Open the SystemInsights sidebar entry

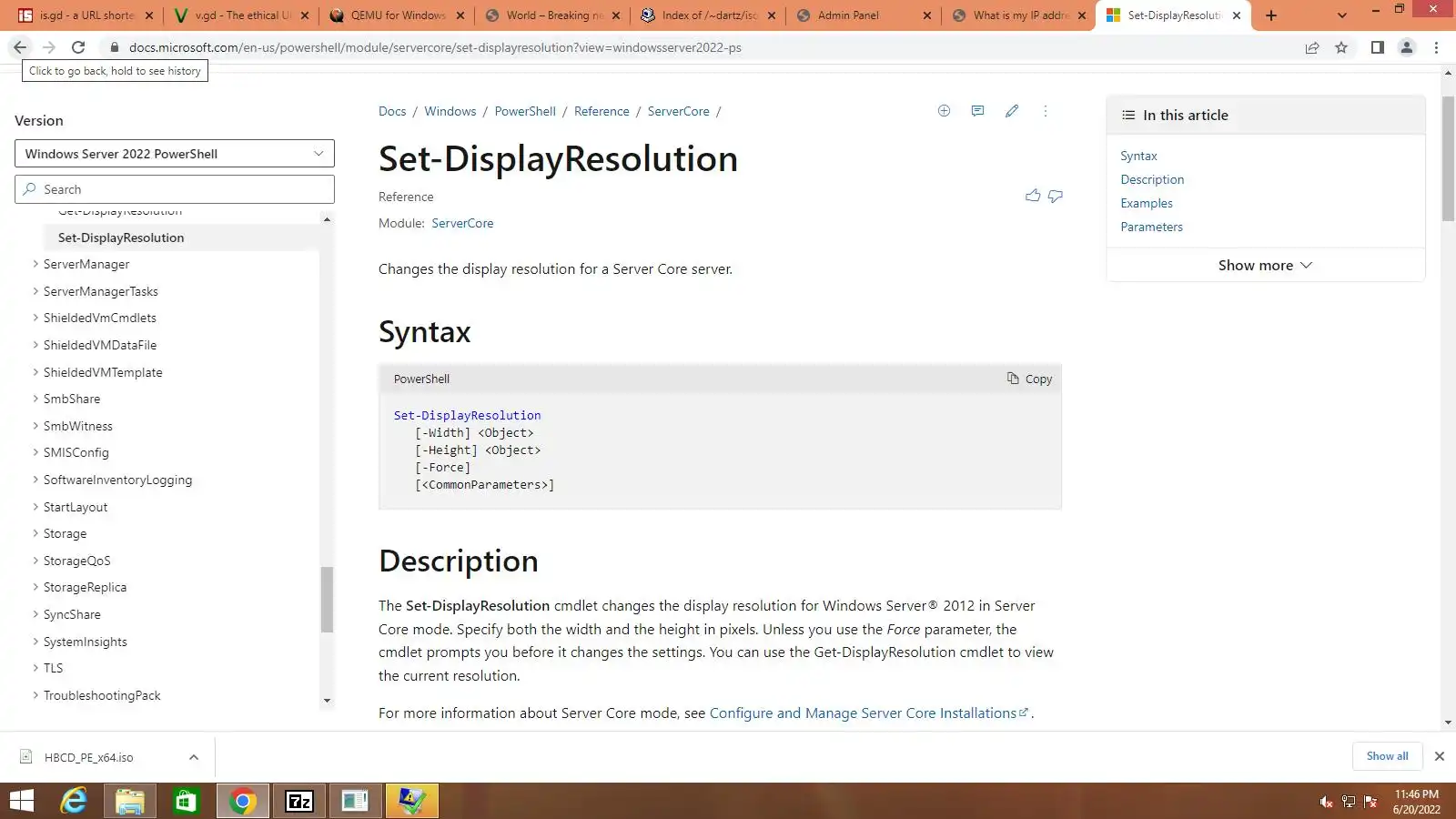[x=86, y=642]
